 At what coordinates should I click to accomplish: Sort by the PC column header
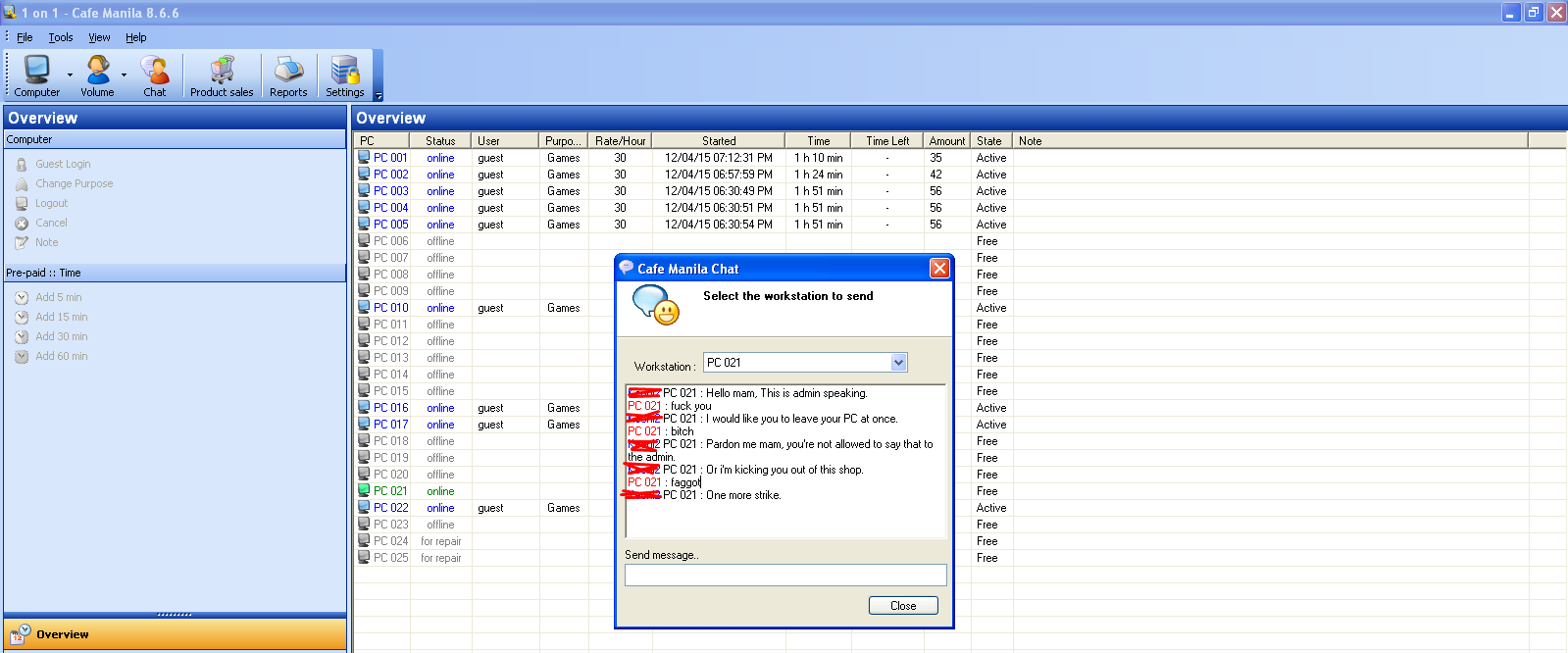(381, 141)
